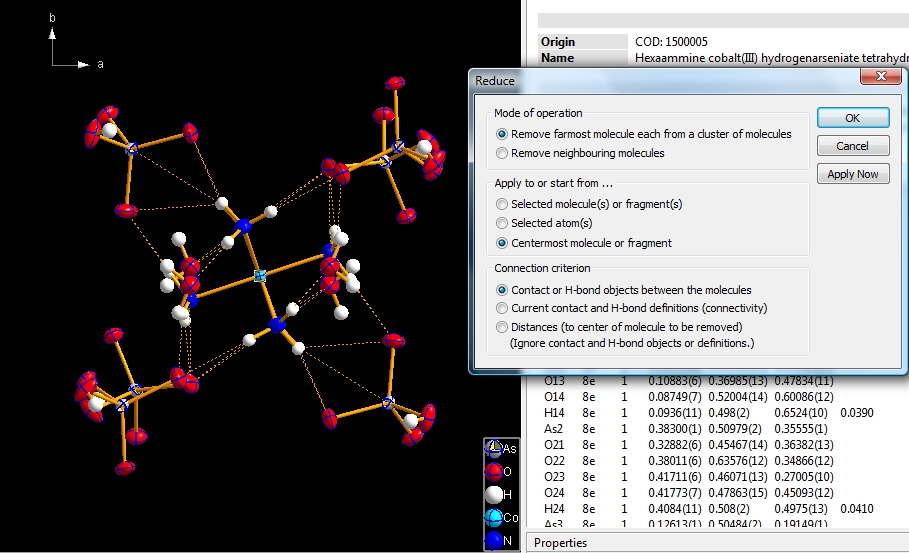The width and height of the screenshot is (909, 553).
Task: Click the red O atom legend icon
Action: (494, 471)
